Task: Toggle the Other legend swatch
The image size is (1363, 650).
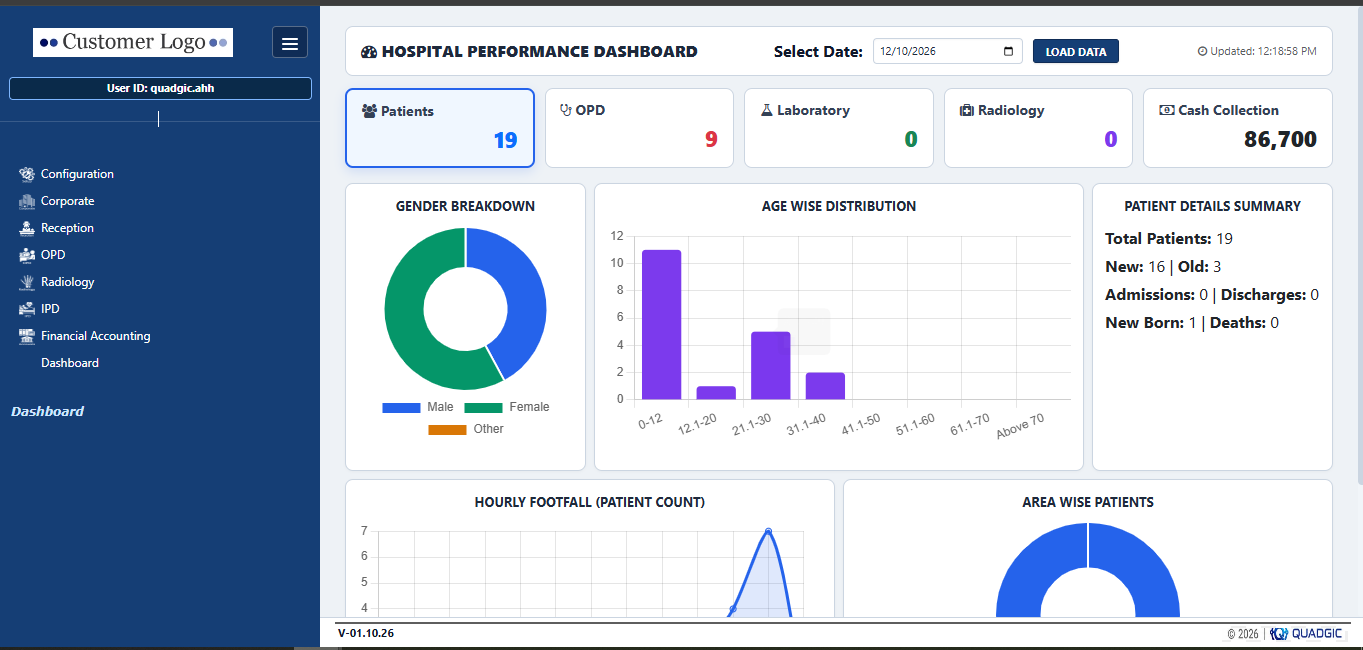Action: 447,429
